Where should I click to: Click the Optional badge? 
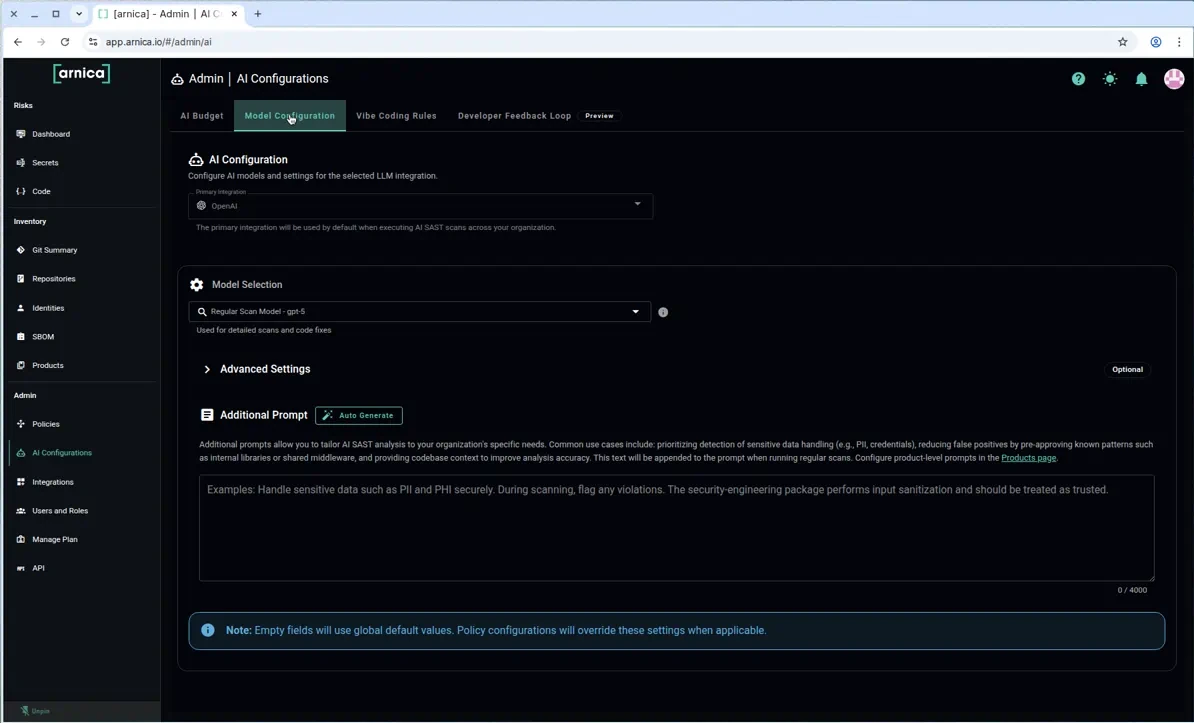pyautogui.click(x=1127, y=369)
